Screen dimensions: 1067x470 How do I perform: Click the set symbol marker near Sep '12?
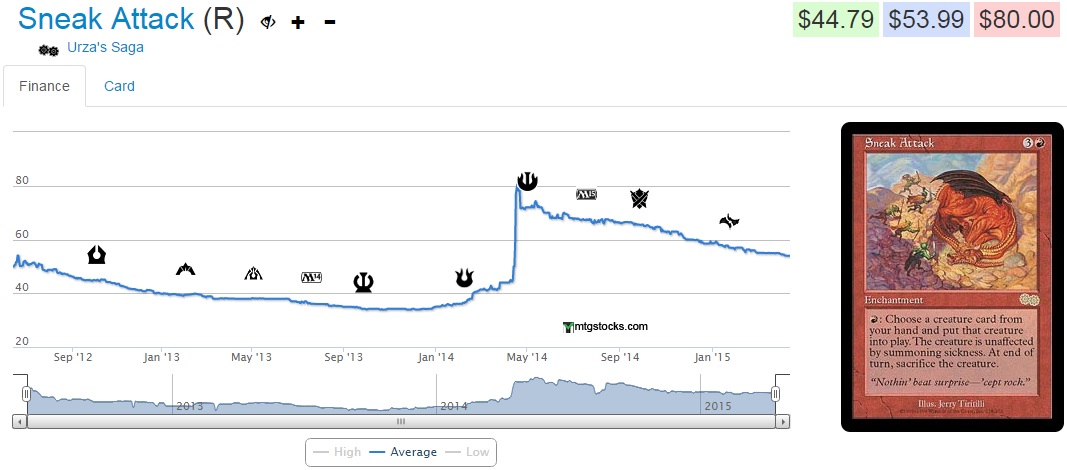click(x=97, y=254)
